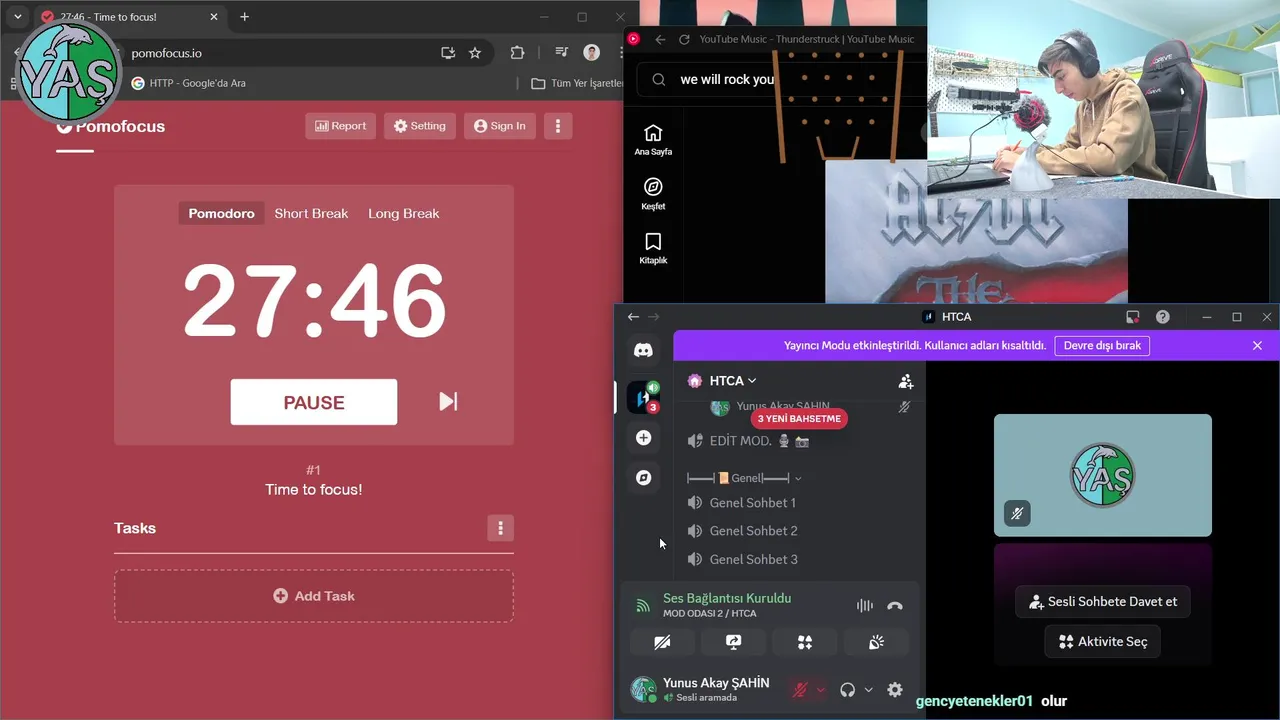Skip to next session in Pomofocus

pyautogui.click(x=448, y=401)
